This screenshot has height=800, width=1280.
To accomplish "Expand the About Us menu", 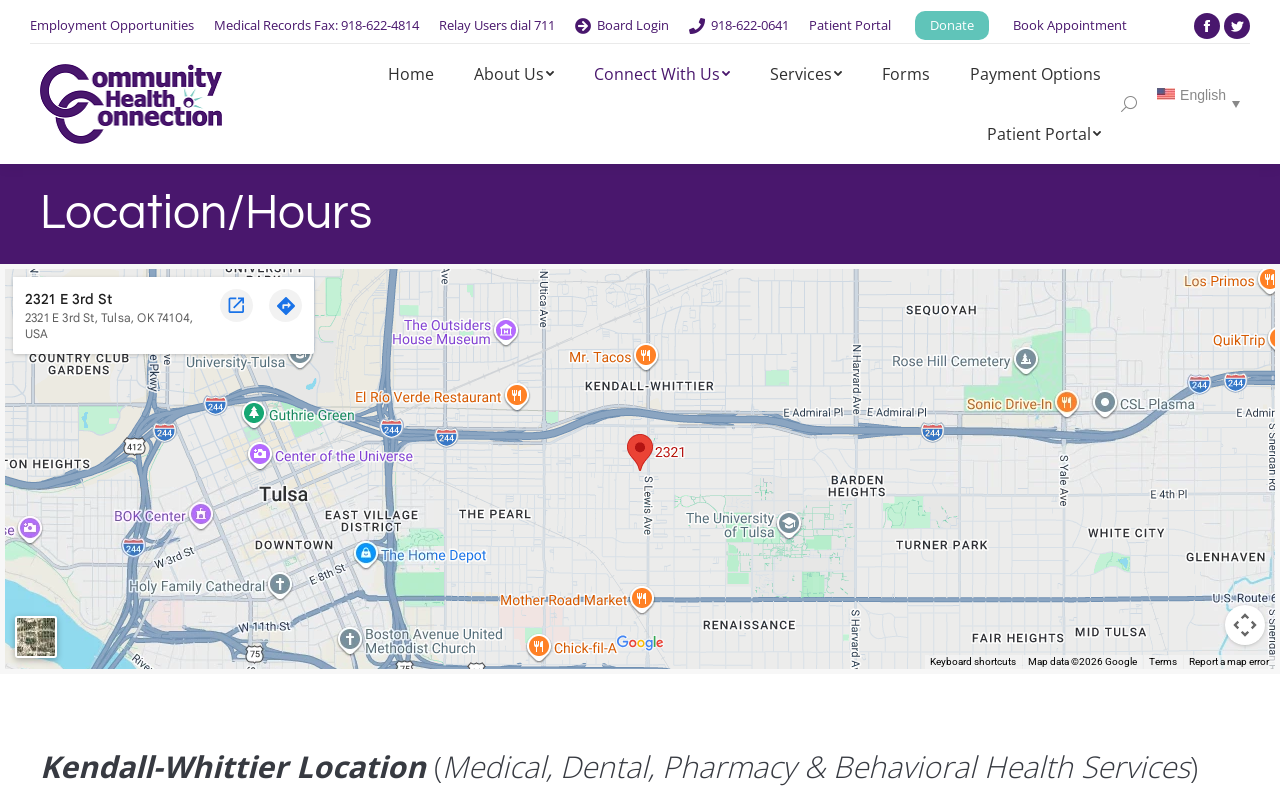I will click(514, 74).
